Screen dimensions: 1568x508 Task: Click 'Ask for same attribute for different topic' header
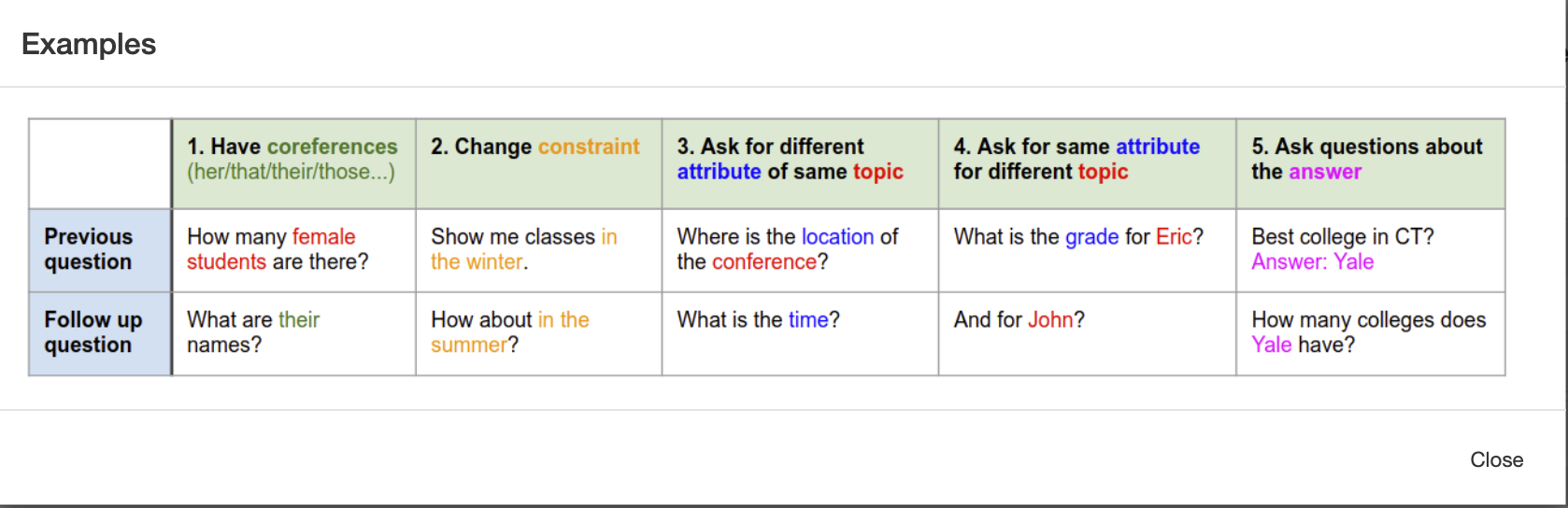coord(1087,163)
